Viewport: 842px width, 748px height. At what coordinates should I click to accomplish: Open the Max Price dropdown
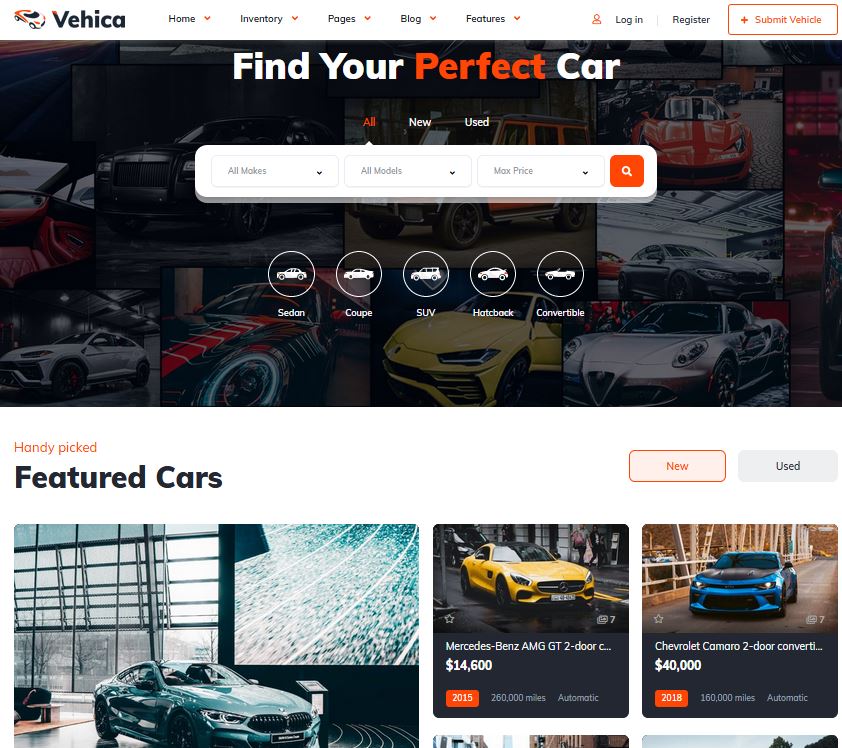[x=541, y=171]
